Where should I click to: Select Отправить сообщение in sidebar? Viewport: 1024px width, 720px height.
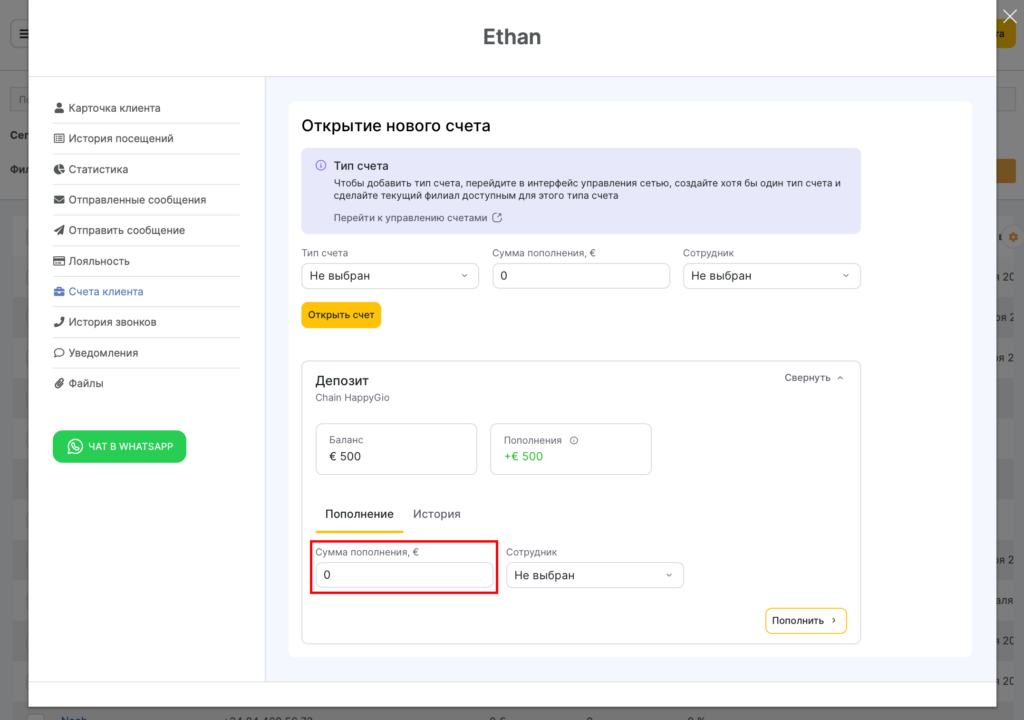click(x=126, y=231)
